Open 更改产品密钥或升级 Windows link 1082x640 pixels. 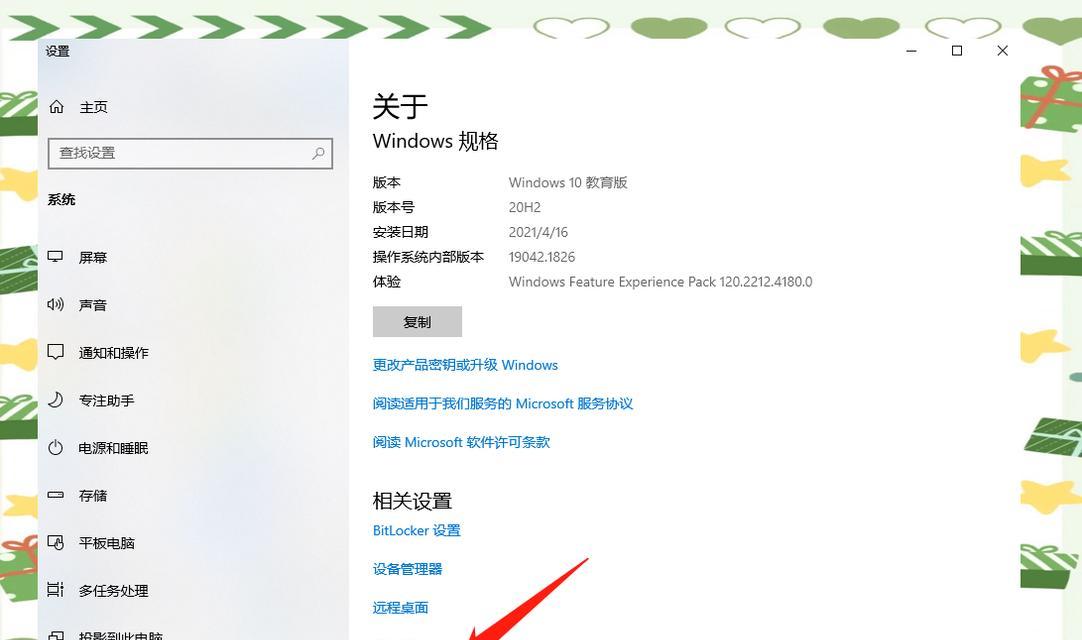click(x=465, y=365)
